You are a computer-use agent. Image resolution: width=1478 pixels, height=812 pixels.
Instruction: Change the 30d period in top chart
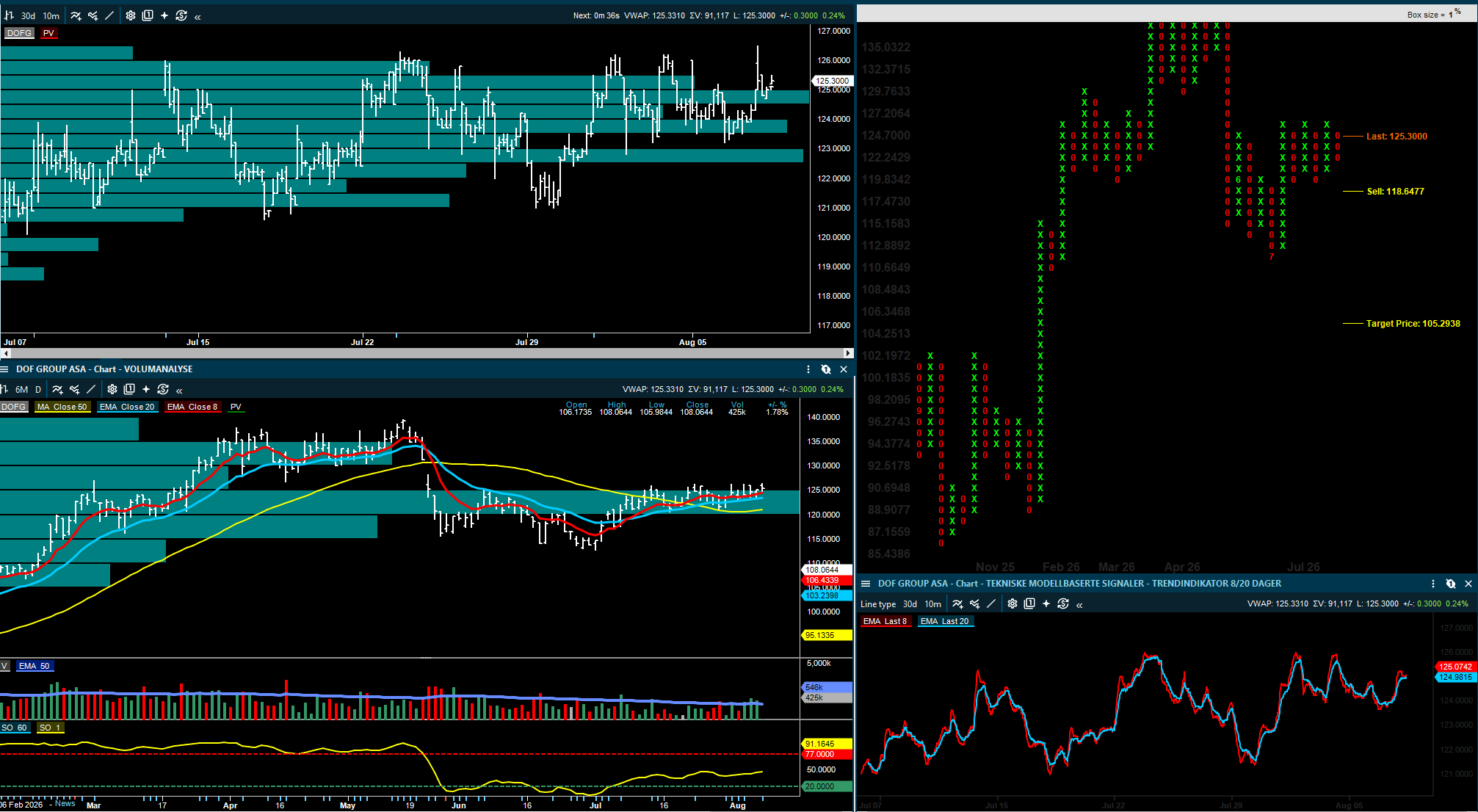28,15
